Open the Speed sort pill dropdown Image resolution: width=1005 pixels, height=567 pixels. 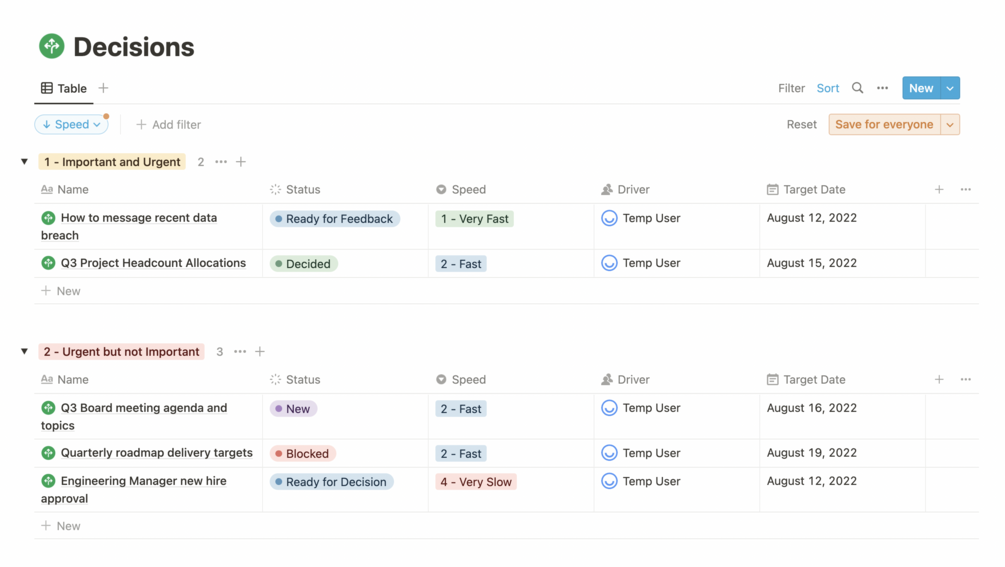71,125
